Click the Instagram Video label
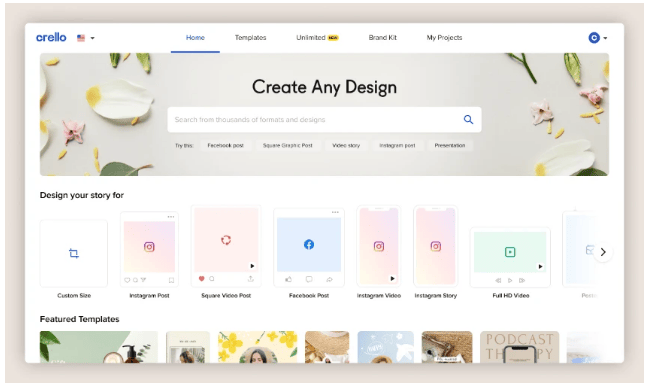Image resolution: width=648 pixels, height=387 pixels. click(x=379, y=296)
